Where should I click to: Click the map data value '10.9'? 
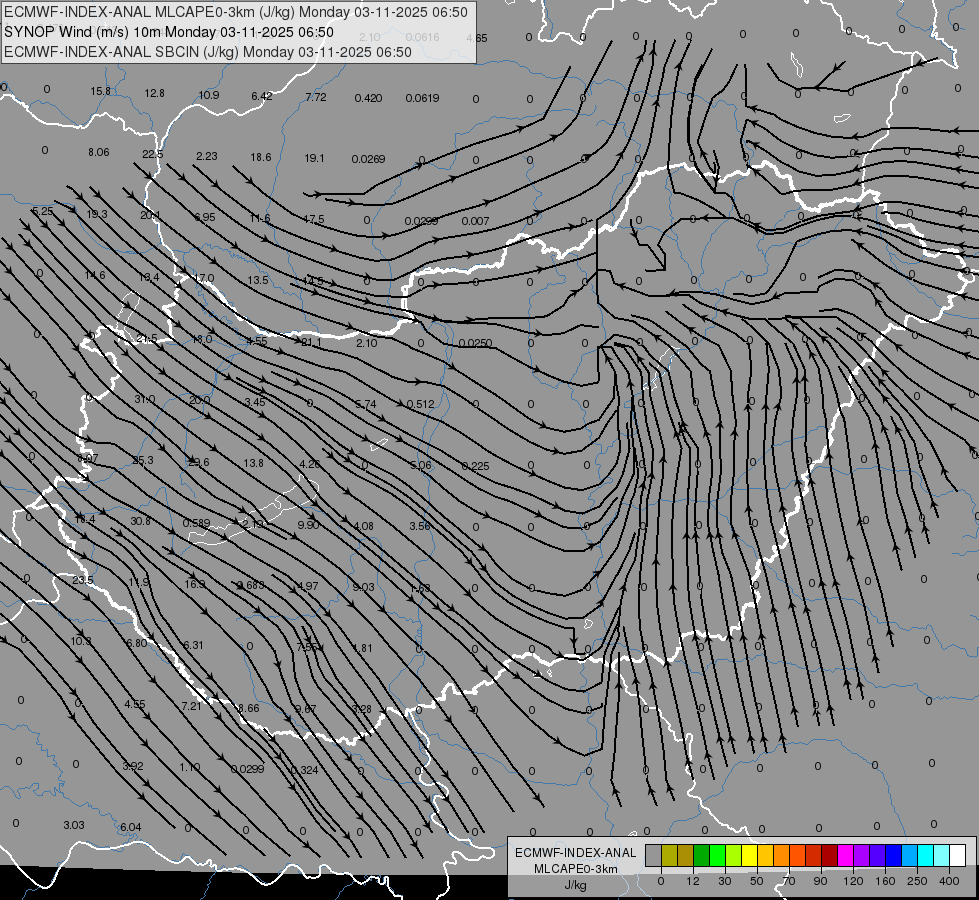(x=209, y=95)
